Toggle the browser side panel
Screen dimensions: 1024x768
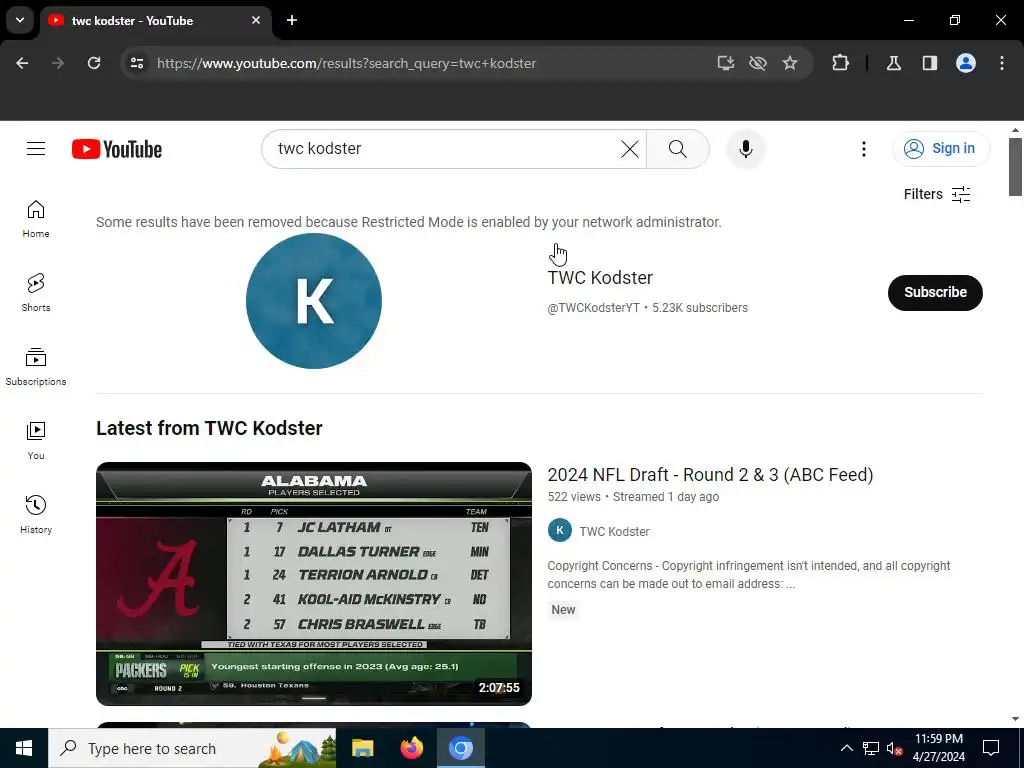(x=929, y=63)
